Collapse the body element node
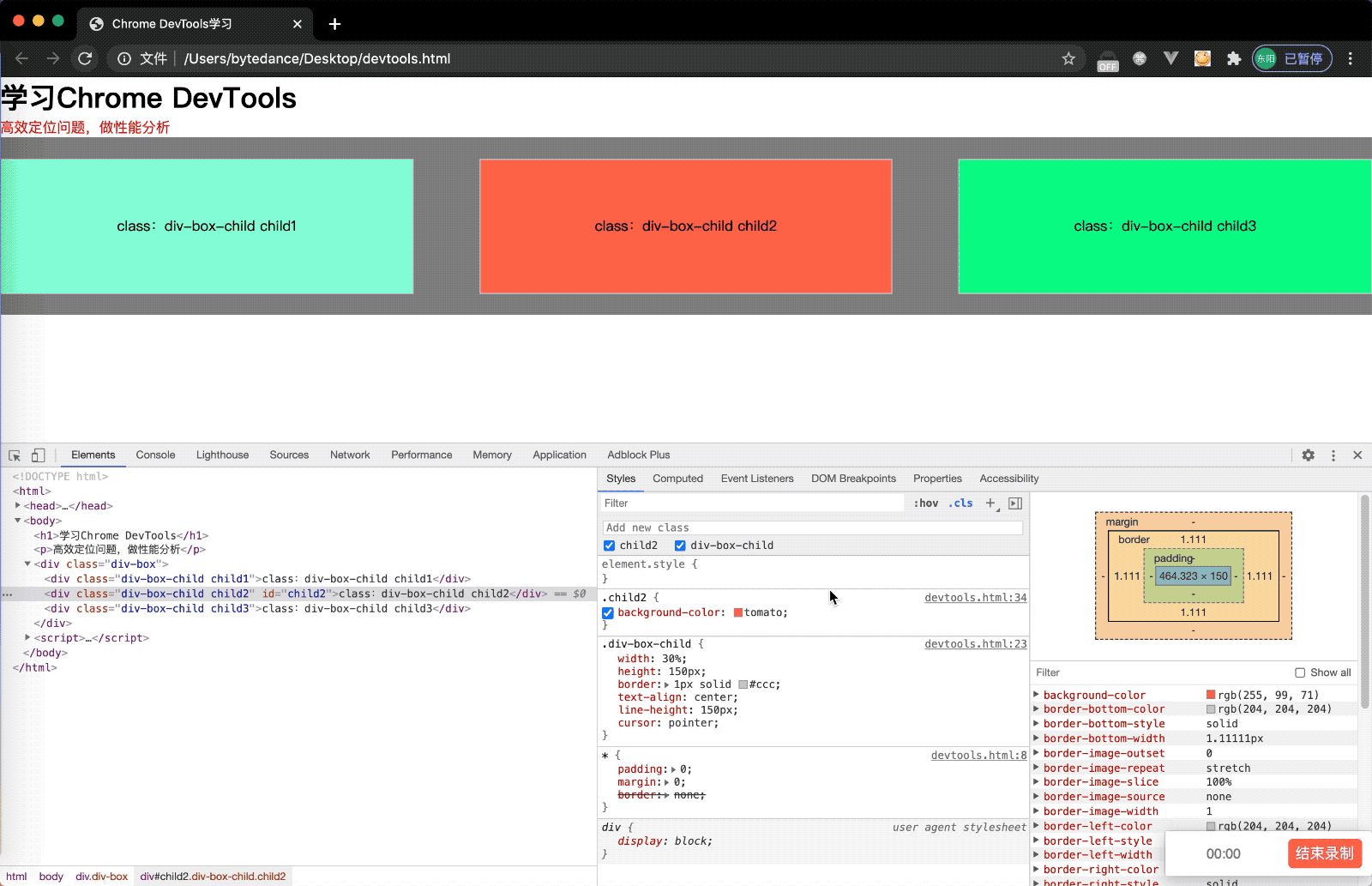1372x886 pixels. 18,521
